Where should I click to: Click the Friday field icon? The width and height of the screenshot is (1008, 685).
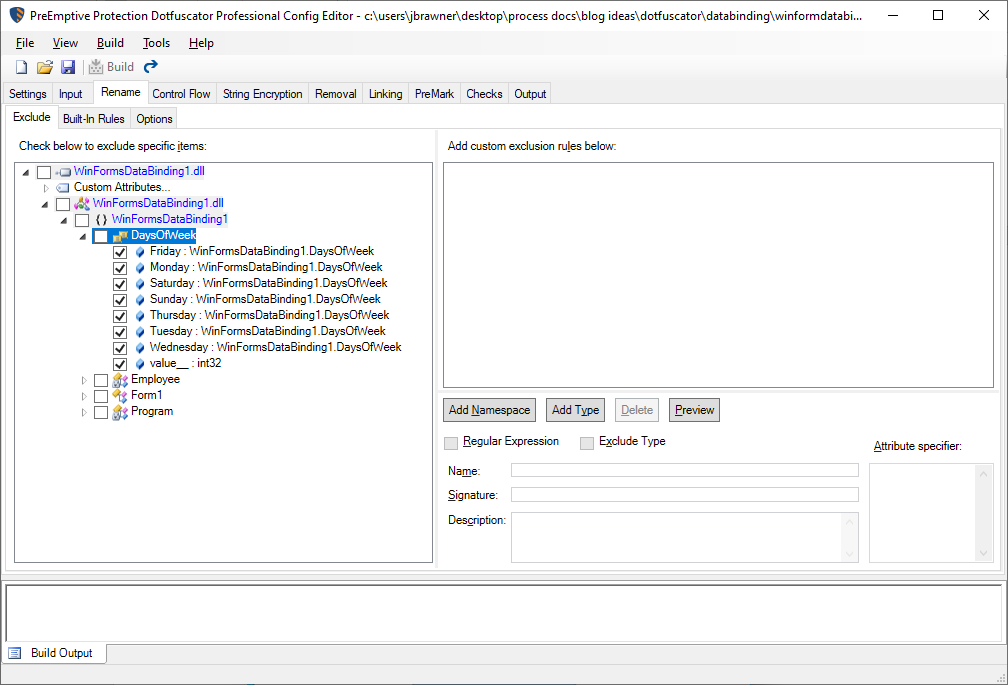(140, 252)
